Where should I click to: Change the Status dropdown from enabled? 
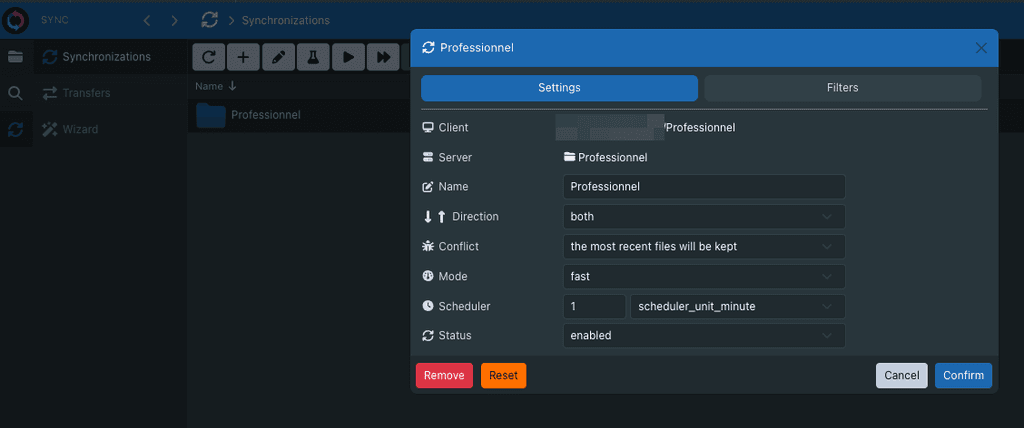(704, 336)
